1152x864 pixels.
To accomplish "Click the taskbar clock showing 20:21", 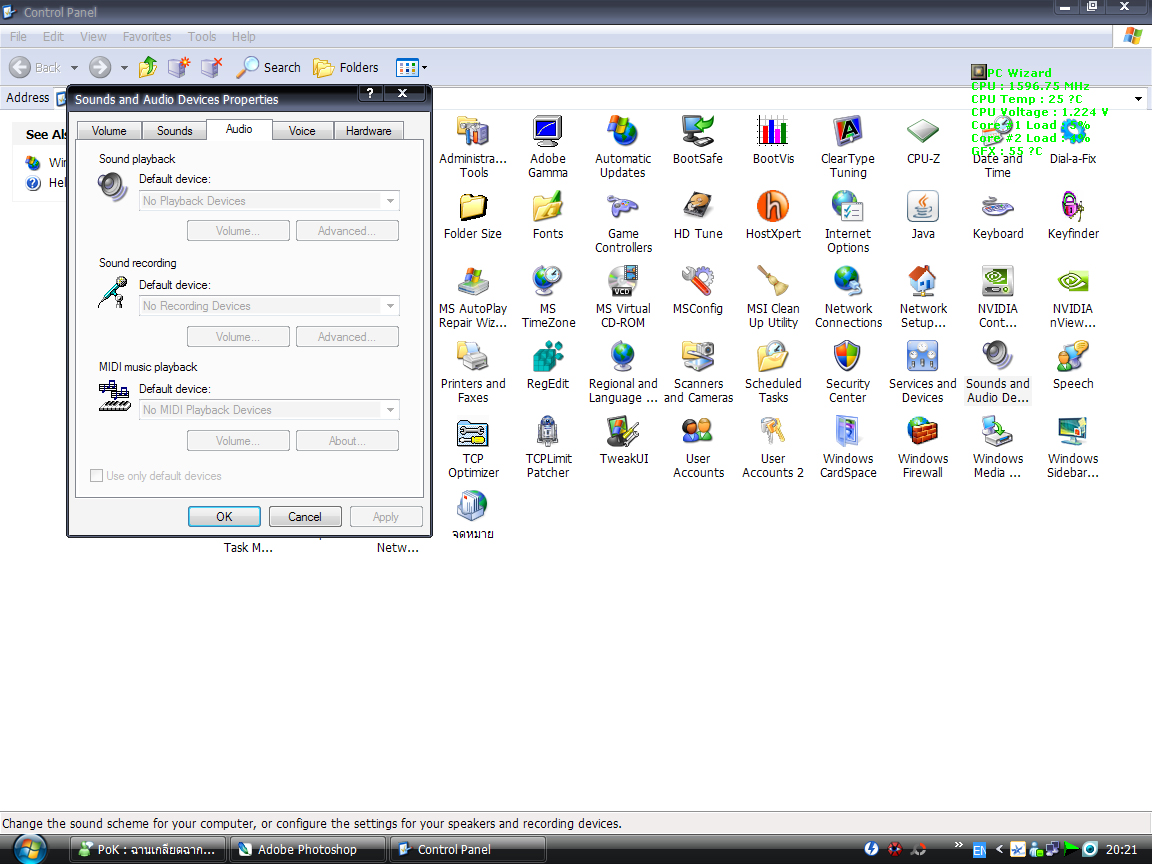I will click(x=1121, y=849).
